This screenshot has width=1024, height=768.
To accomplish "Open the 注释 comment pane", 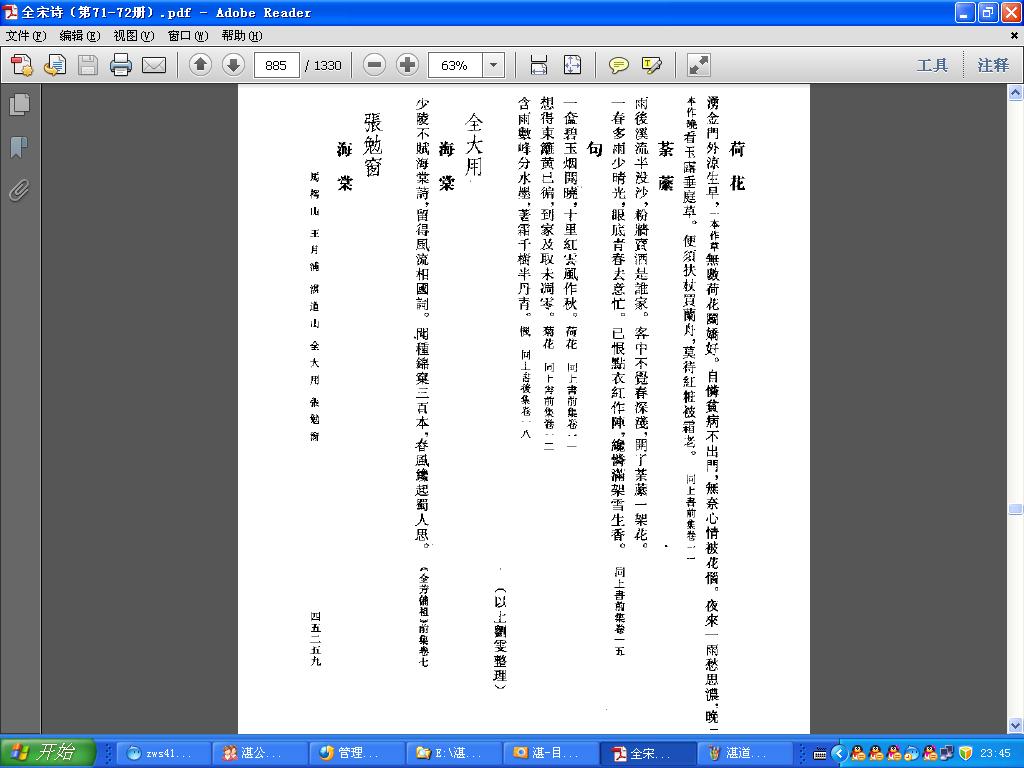I will tap(993, 65).
